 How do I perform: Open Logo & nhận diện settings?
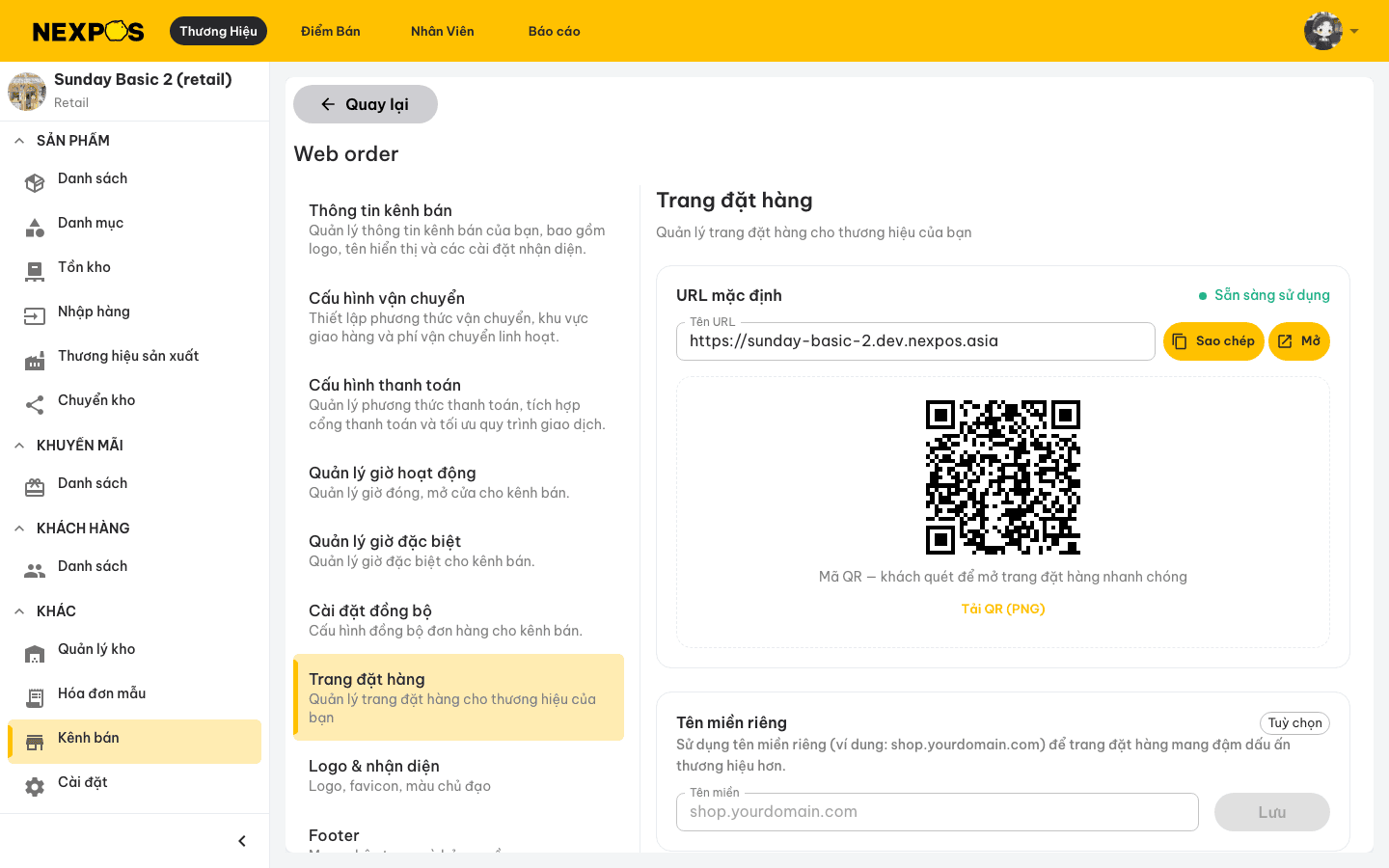[x=458, y=775]
